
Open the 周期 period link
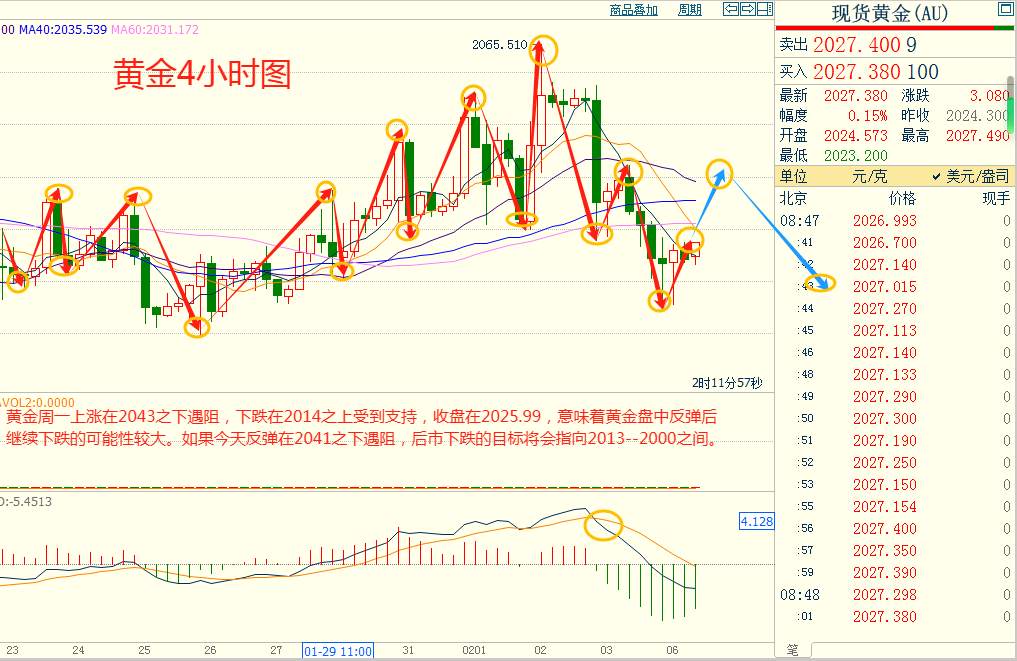689,10
